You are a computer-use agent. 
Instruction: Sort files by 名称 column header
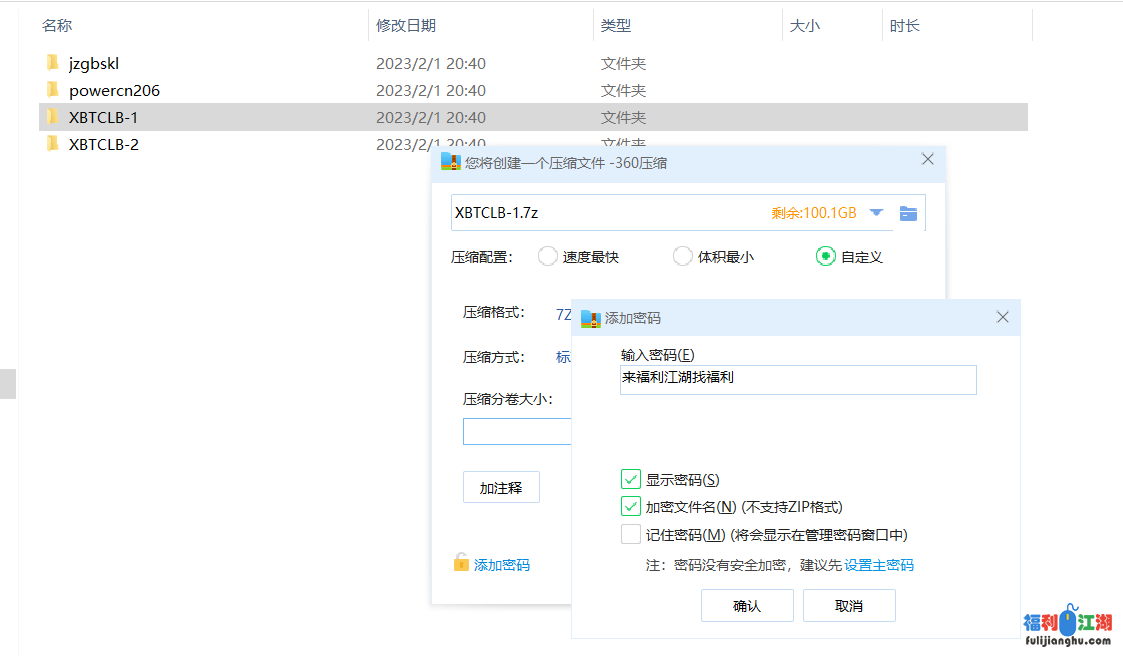57,26
